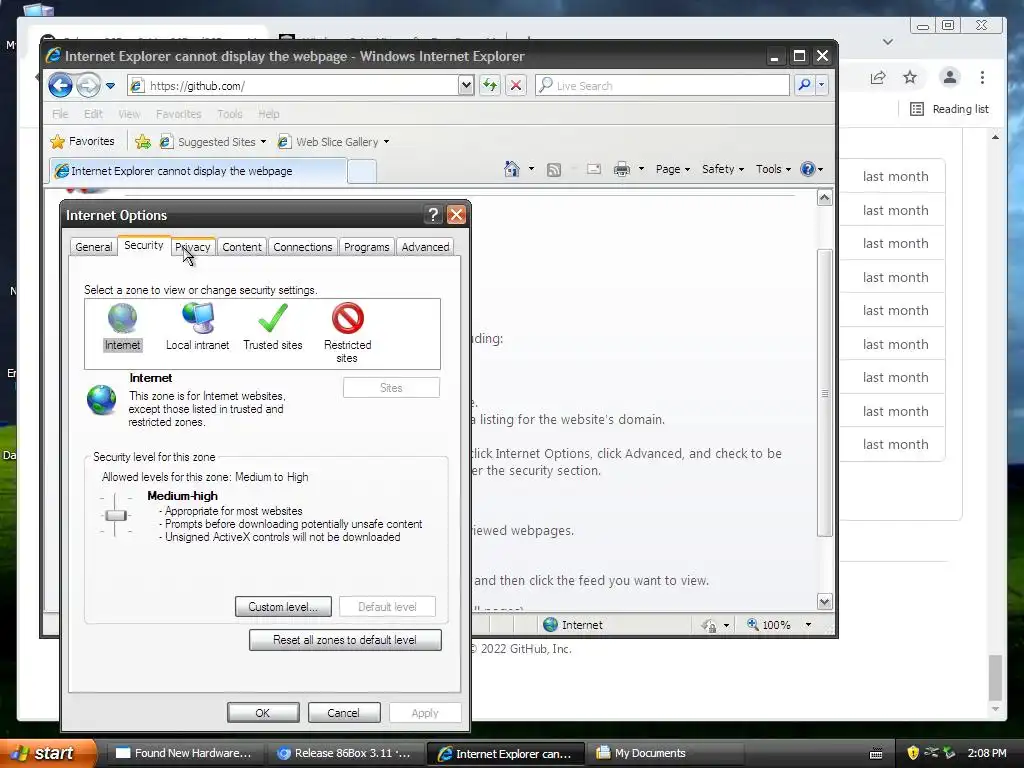Click inside the Live Search box

tap(662, 85)
